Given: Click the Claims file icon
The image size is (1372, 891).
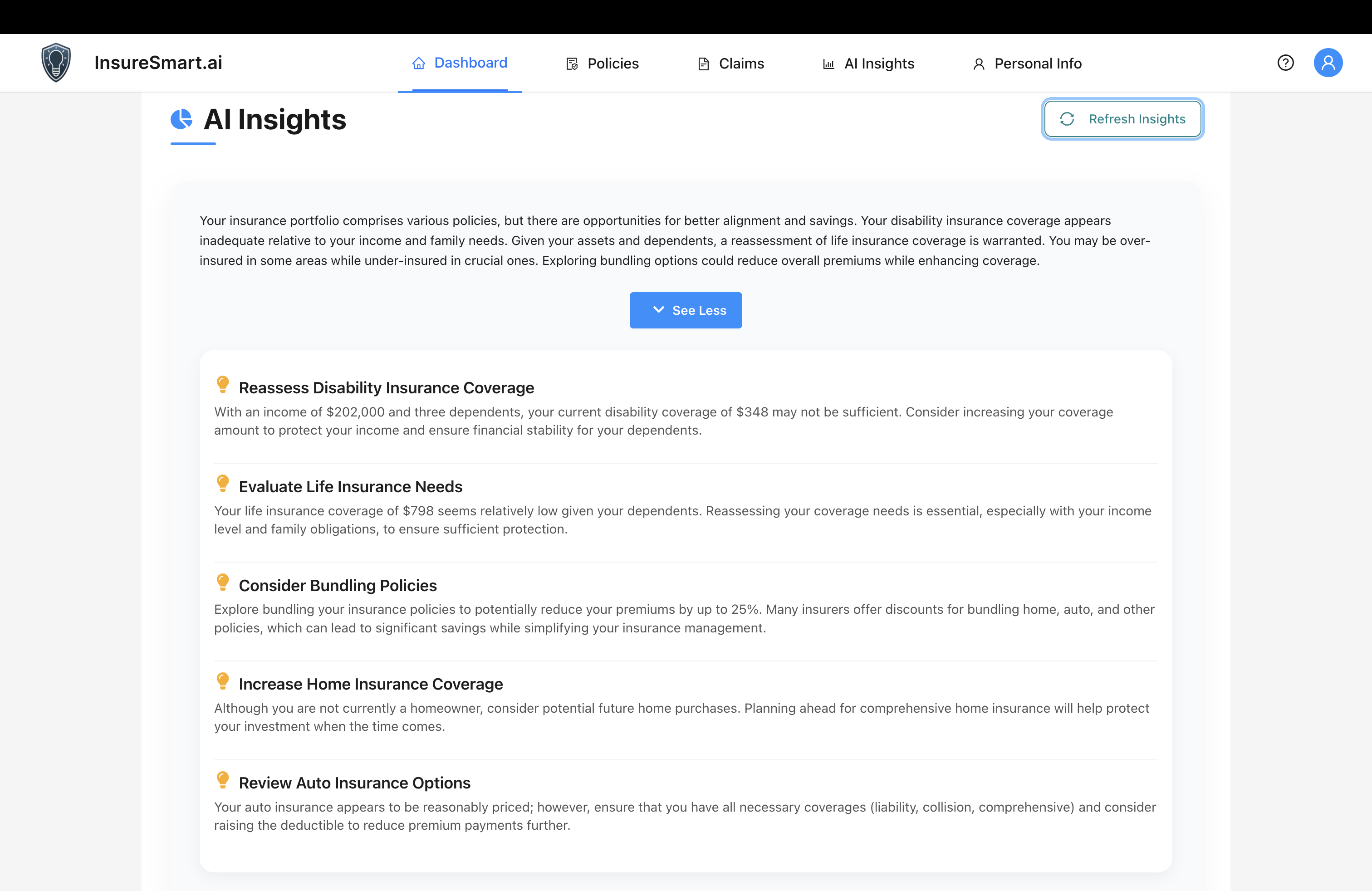Looking at the screenshot, I should [x=703, y=64].
